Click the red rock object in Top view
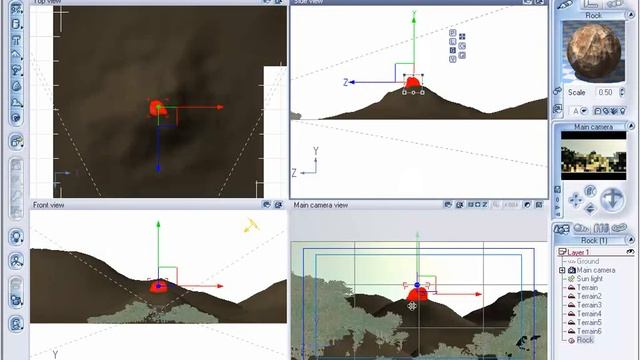Screen dimensions: 640x360 [157, 109]
